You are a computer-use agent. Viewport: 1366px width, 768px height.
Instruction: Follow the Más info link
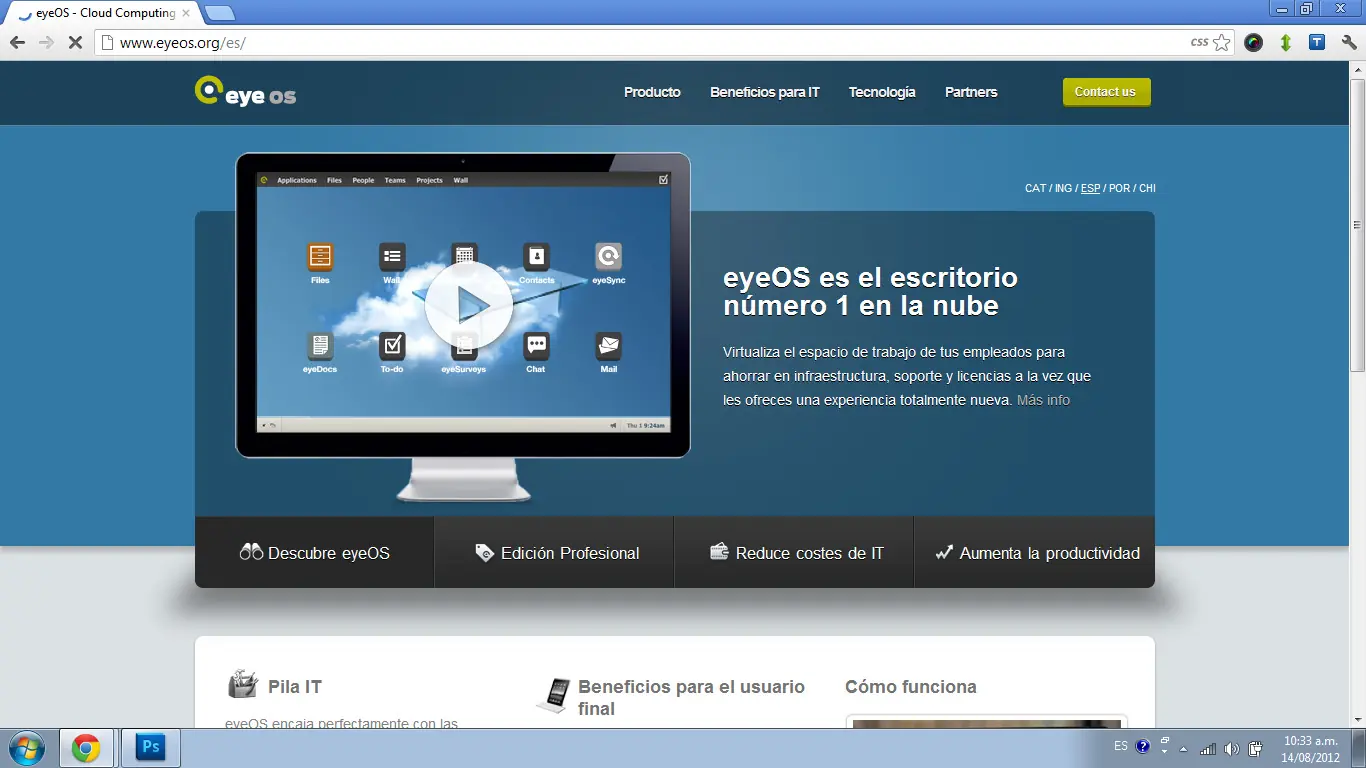(x=1043, y=400)
